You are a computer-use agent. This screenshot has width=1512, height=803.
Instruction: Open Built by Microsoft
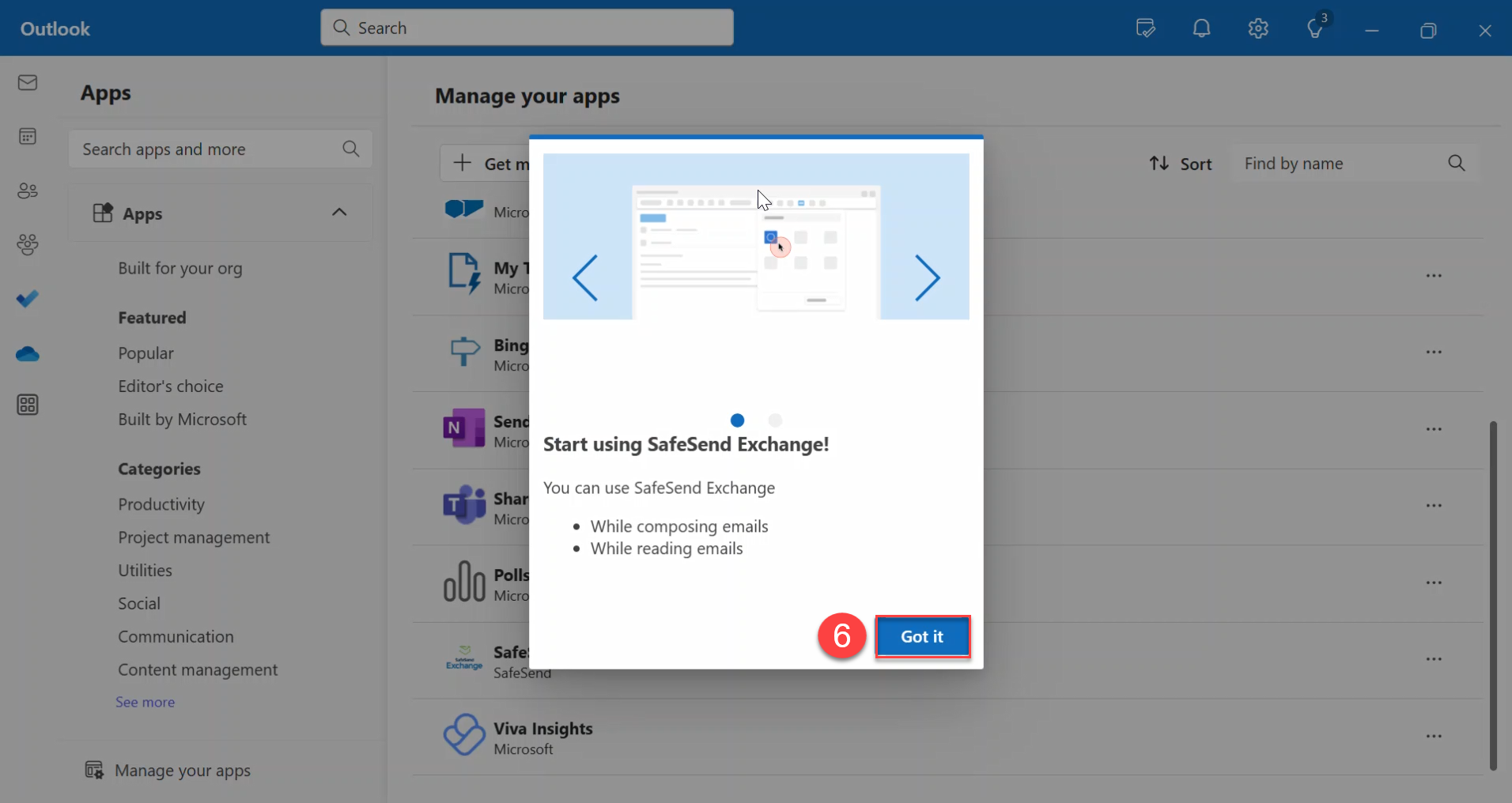tap(182, 420)
